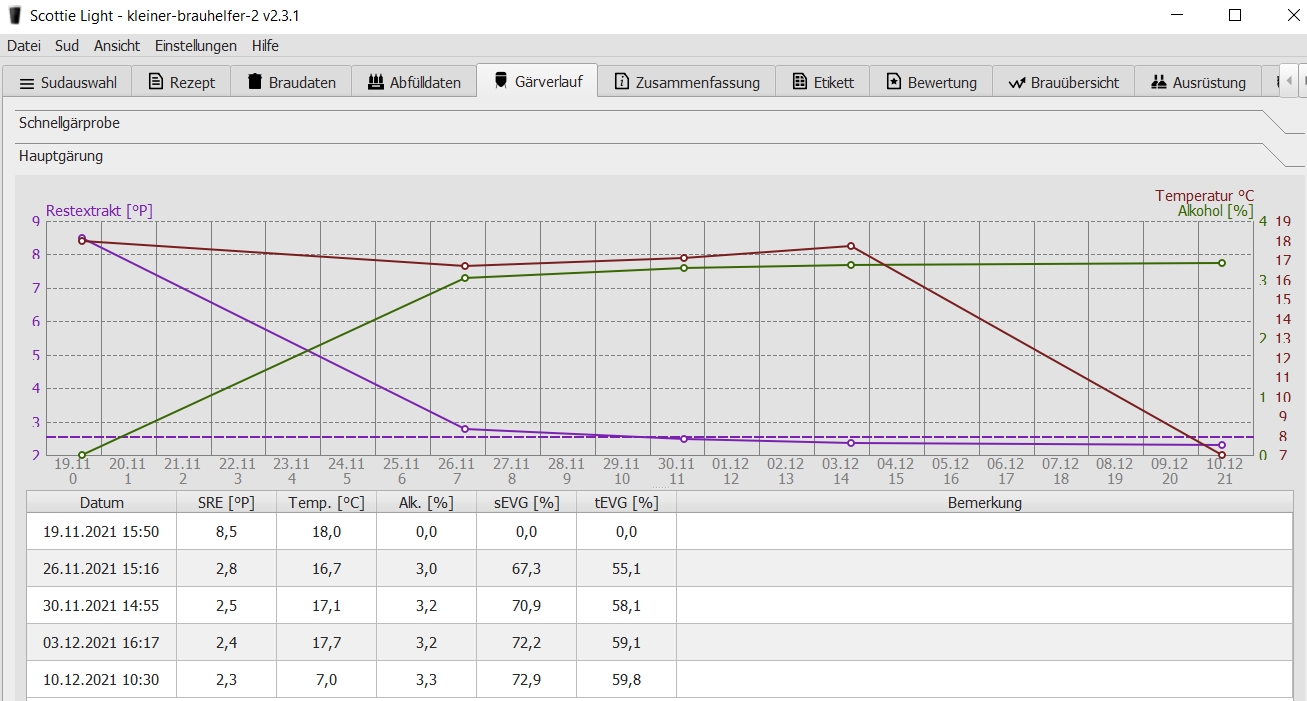Click the Zusammenfassung info icon
Viewport: 1307px width, 701px height.
[622, 82]
